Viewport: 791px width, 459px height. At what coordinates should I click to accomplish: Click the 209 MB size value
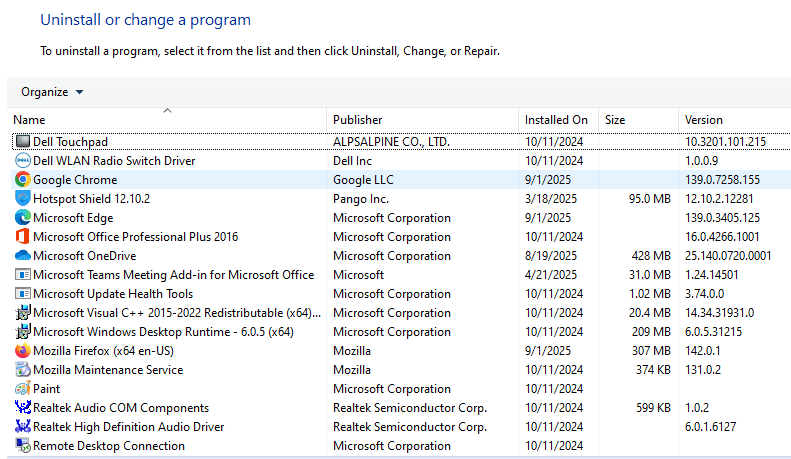[651, 332]
